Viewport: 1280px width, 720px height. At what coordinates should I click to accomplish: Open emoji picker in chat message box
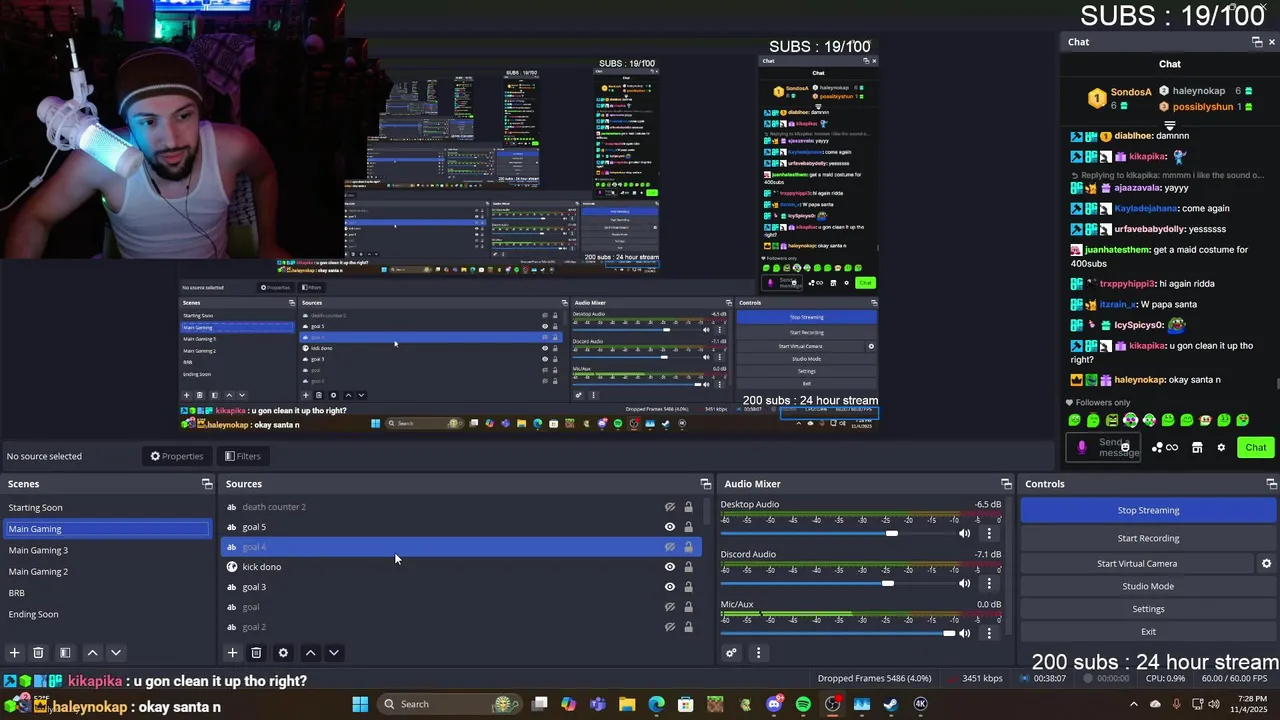click(1125, 447)
